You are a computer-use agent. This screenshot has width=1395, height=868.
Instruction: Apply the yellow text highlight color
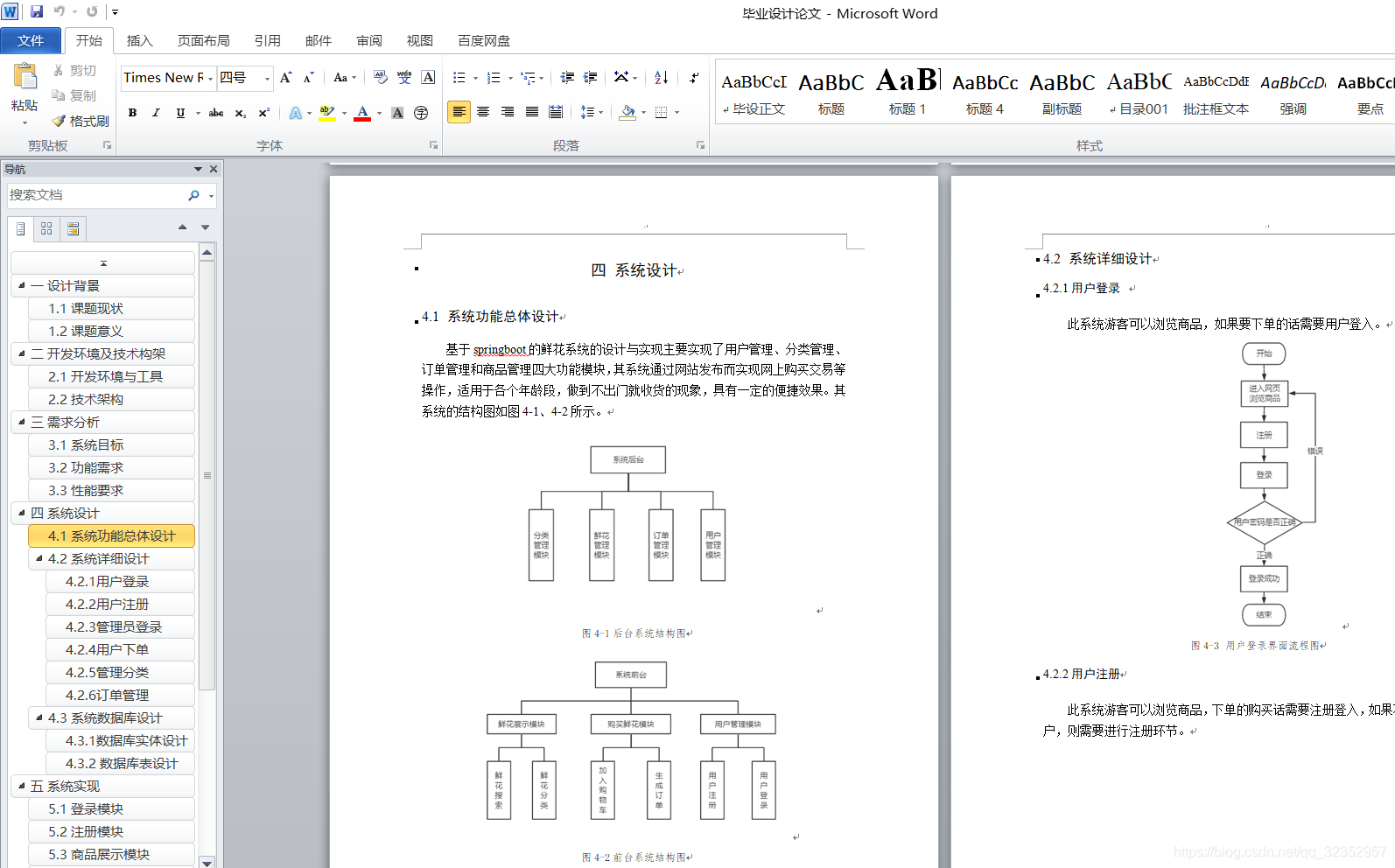coord(326,113)
